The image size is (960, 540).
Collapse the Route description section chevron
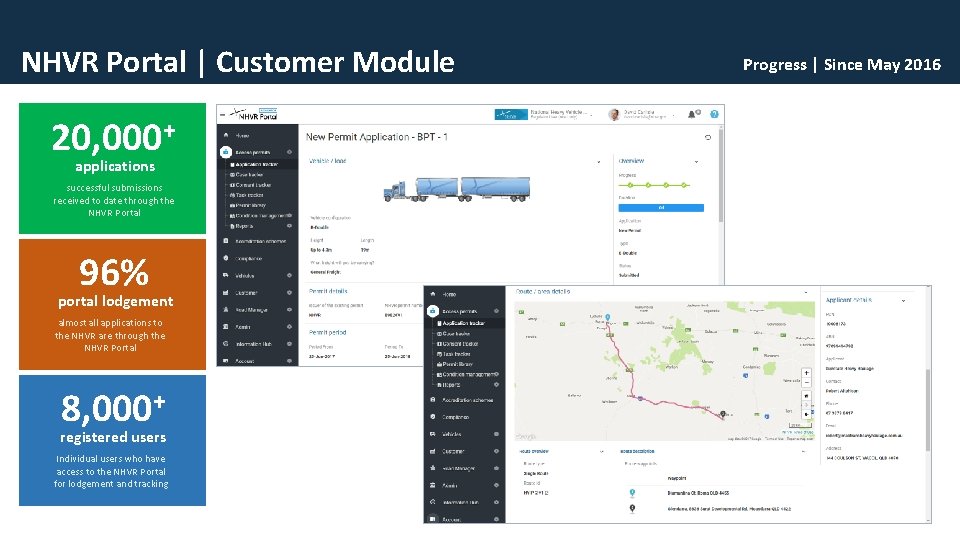[803, 452]
